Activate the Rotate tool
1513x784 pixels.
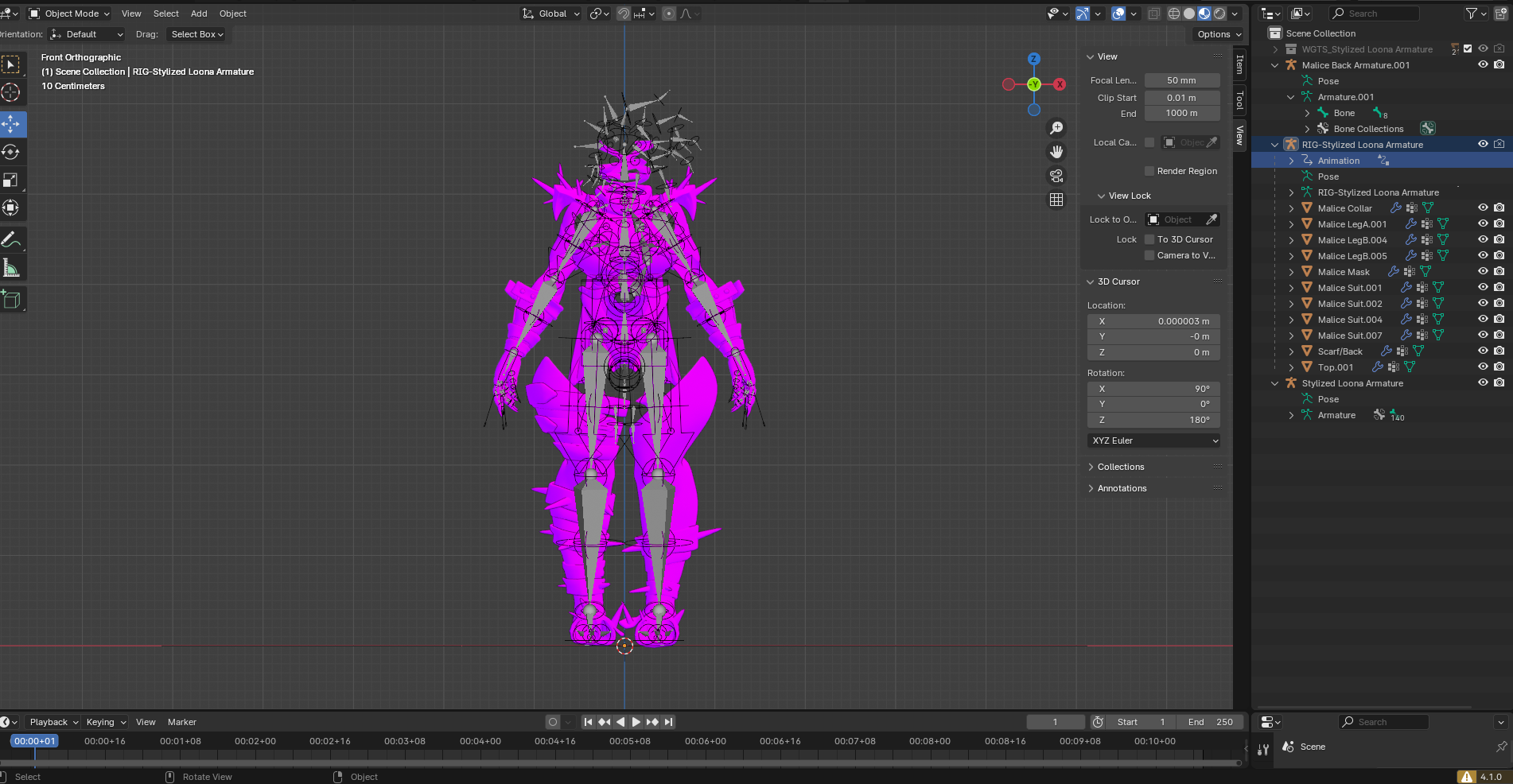[11, 152]
